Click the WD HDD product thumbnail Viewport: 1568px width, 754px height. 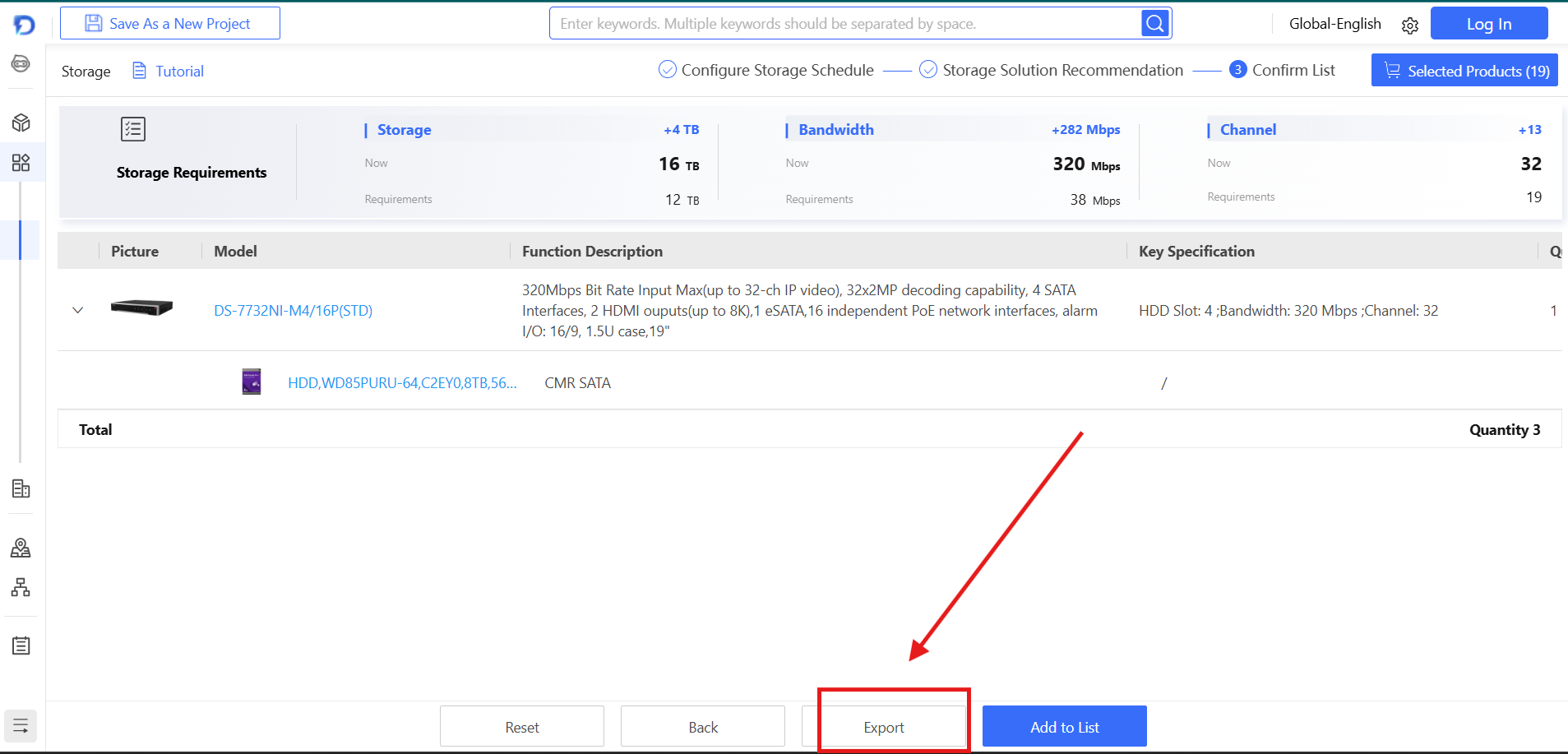pyautogui.click(x=252, y=382)
